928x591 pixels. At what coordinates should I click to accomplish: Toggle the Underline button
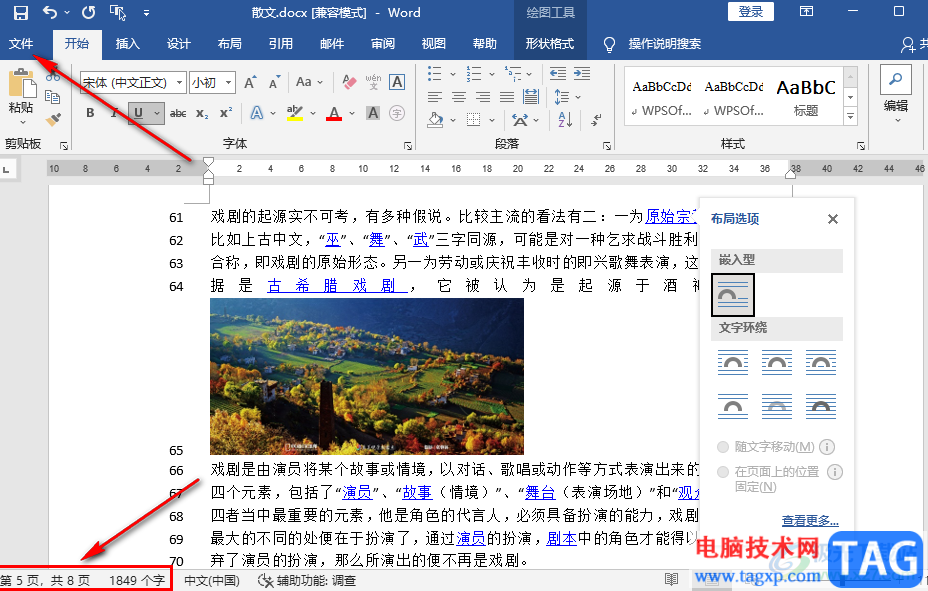point(138,112)
